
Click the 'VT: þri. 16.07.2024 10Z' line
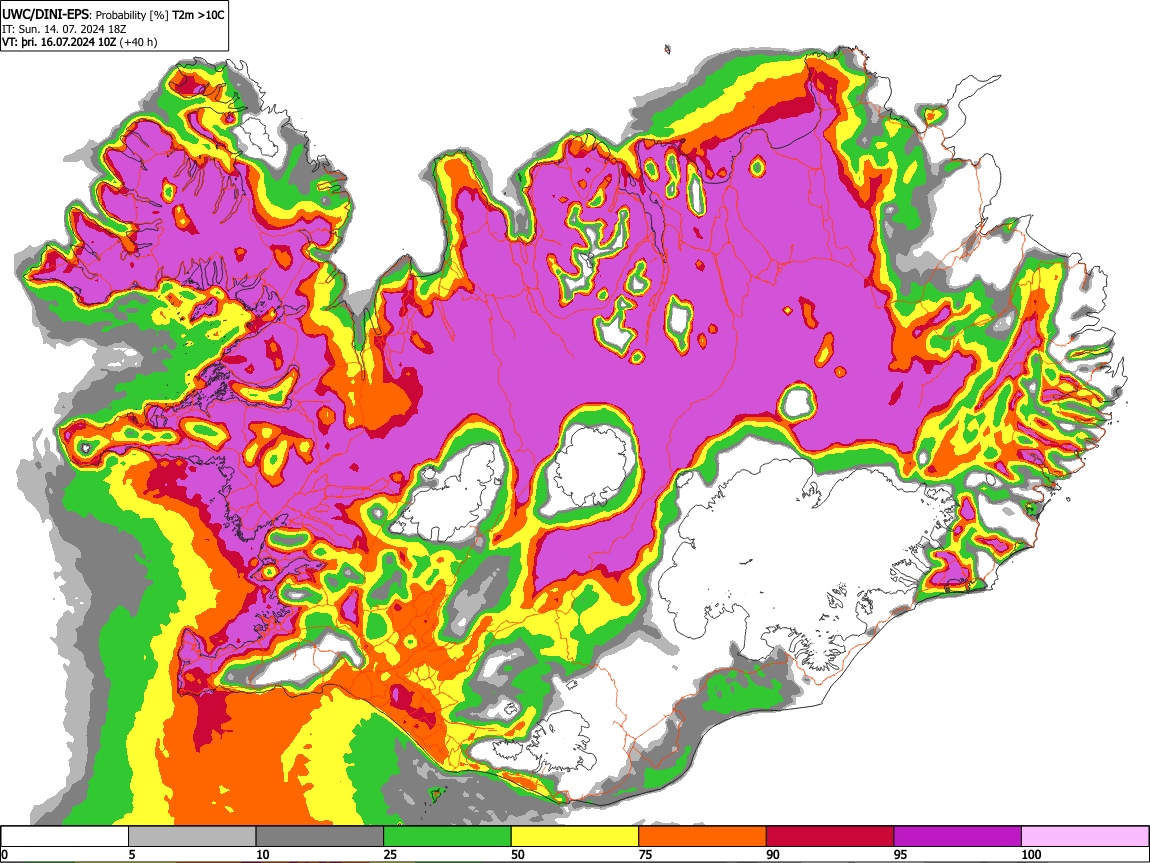(59, 42)
